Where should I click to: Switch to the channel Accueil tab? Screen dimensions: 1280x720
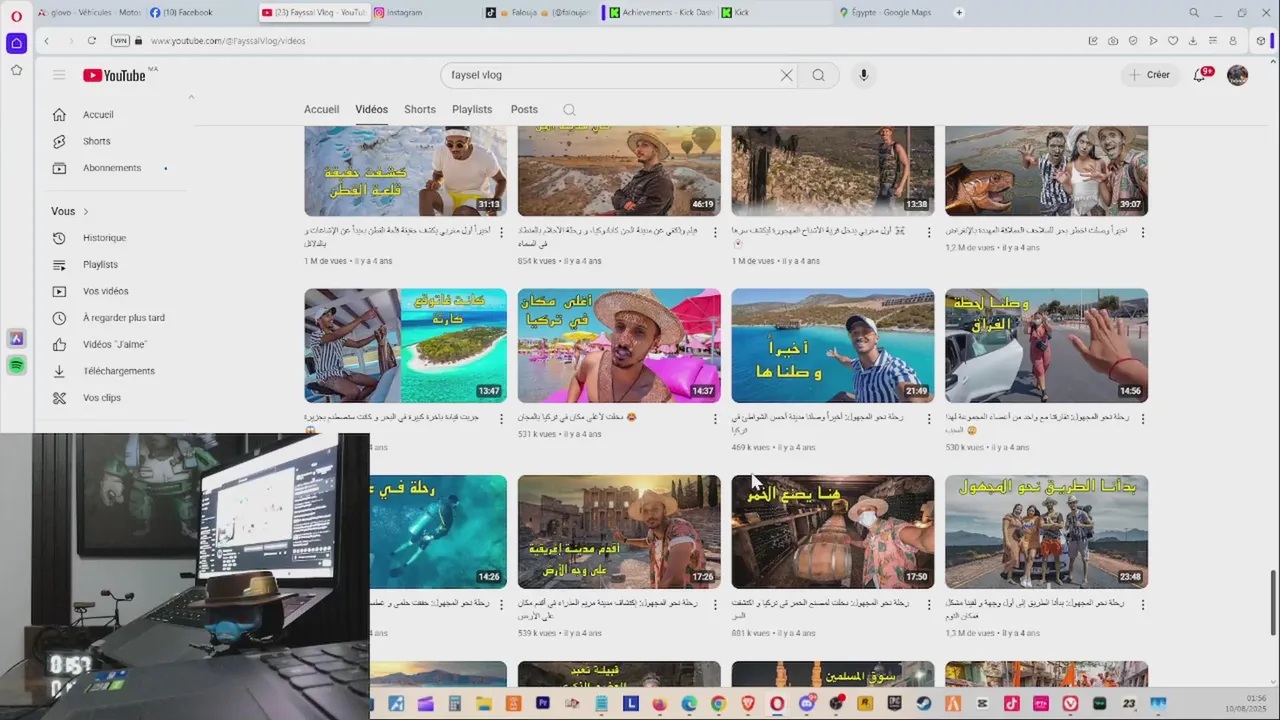coord(321,110)
